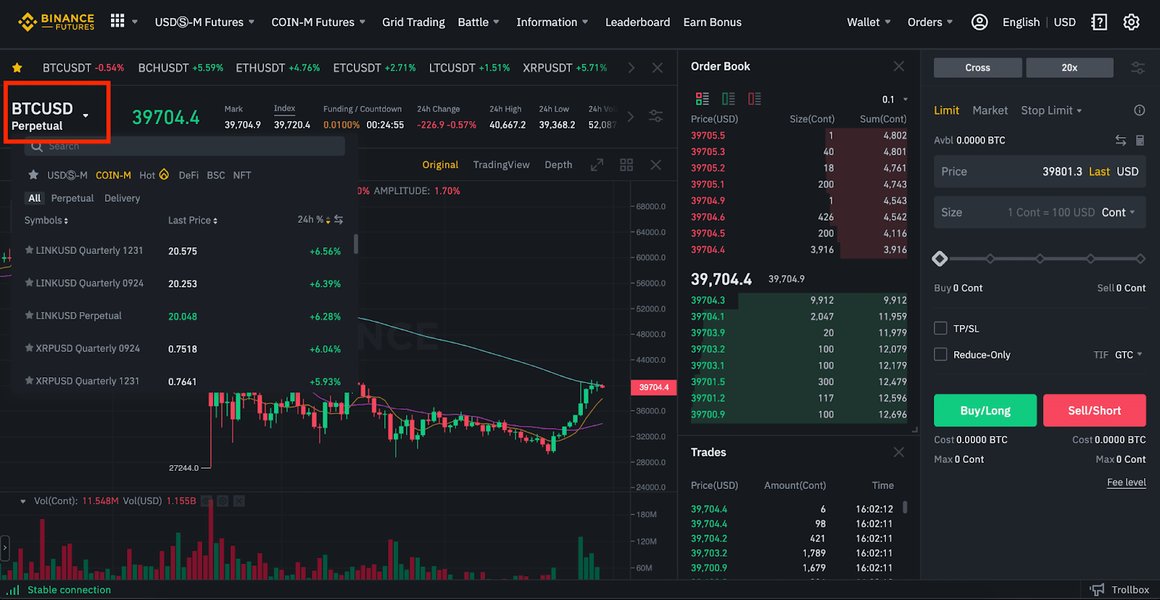
Task: Click the signal bars connection icon
Action: 14,590
